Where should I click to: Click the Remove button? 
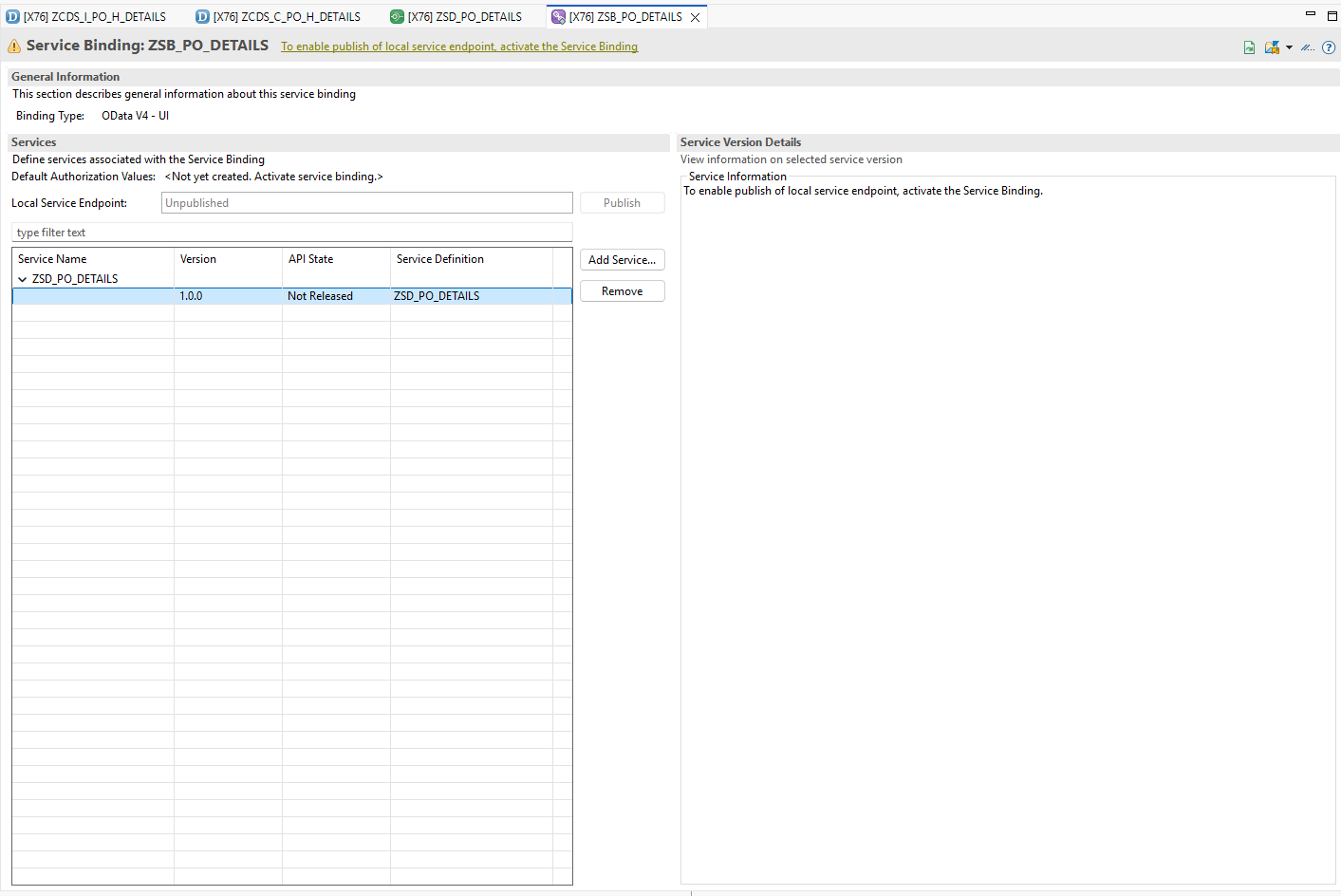[622, 291]
